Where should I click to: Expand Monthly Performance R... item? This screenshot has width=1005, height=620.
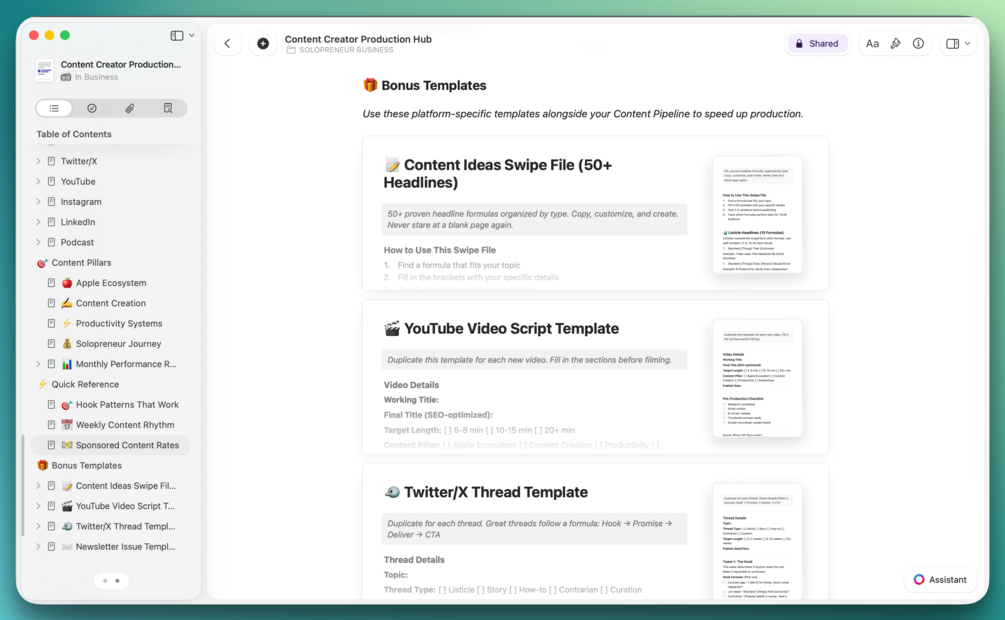38,364
